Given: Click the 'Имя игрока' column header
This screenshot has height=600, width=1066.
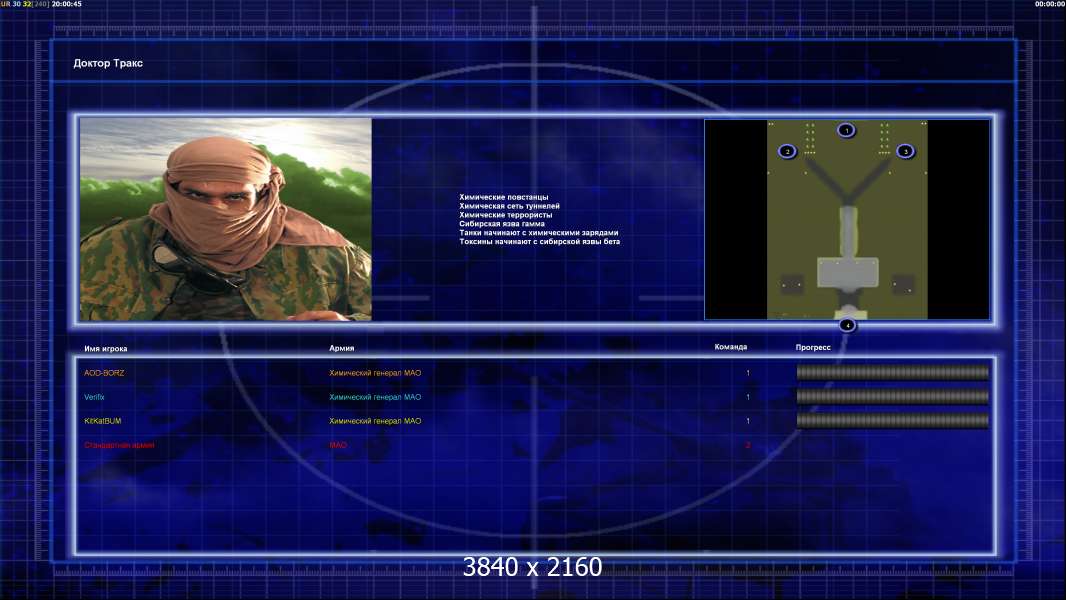Looking at the screenshot, I should (x=105, y=349).
